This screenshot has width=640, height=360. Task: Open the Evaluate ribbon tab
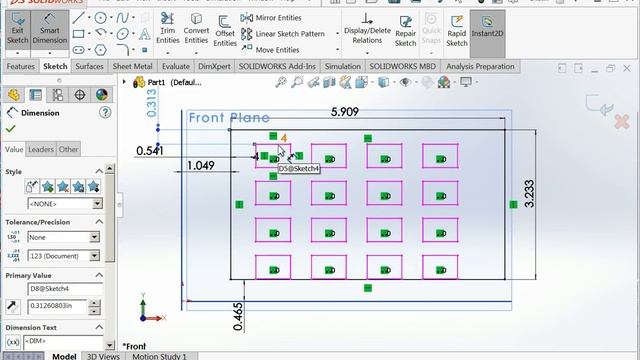click(x=176, y=66)
